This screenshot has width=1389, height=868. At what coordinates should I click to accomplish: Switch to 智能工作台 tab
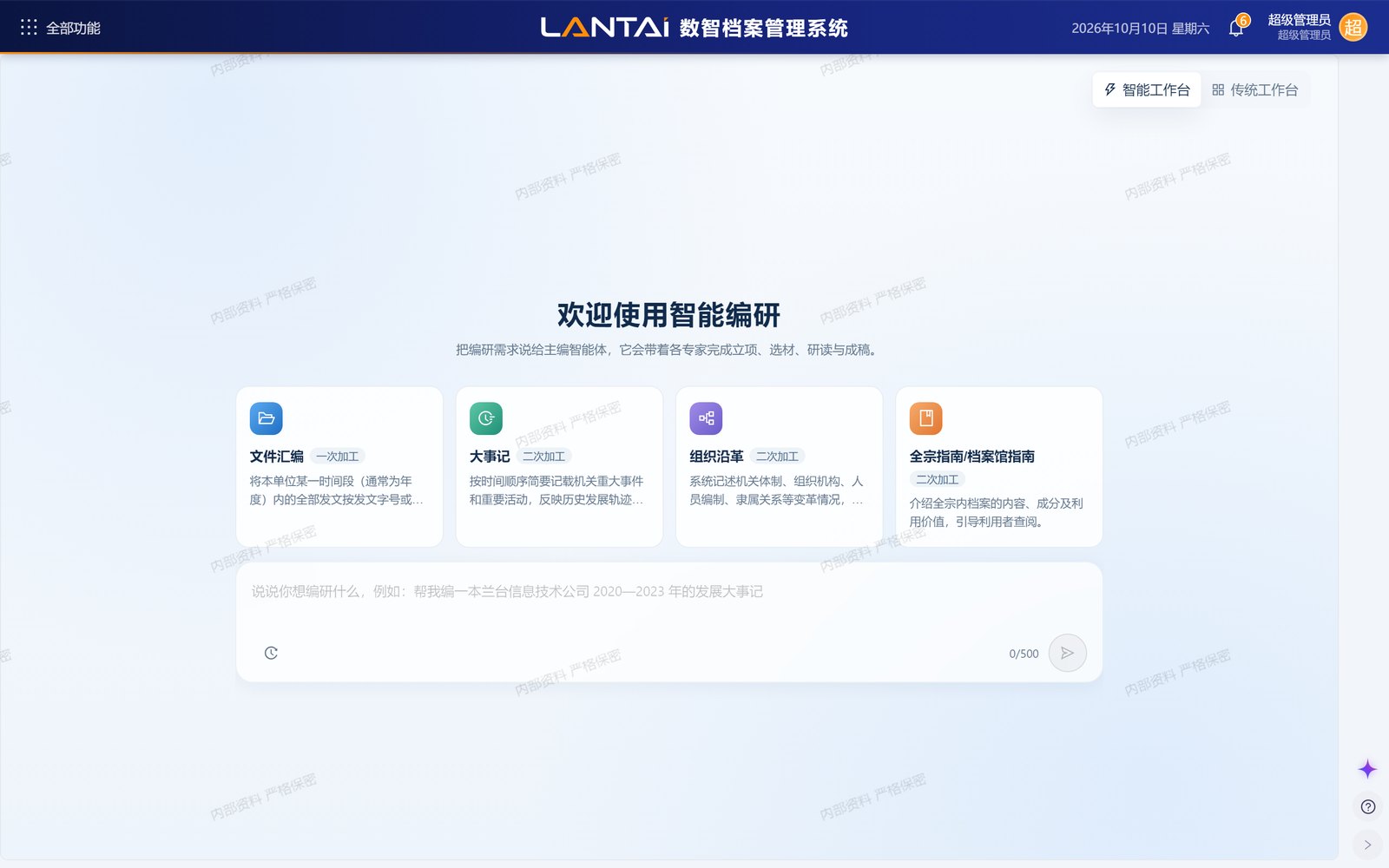[1147, 89]
